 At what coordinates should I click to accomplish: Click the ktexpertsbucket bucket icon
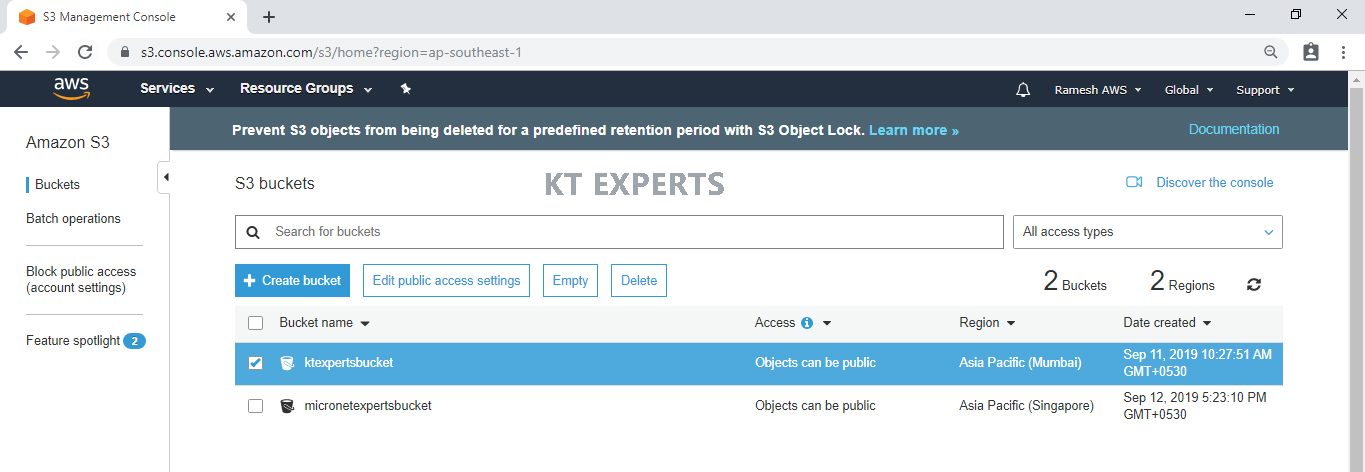[x=287, y=363]
